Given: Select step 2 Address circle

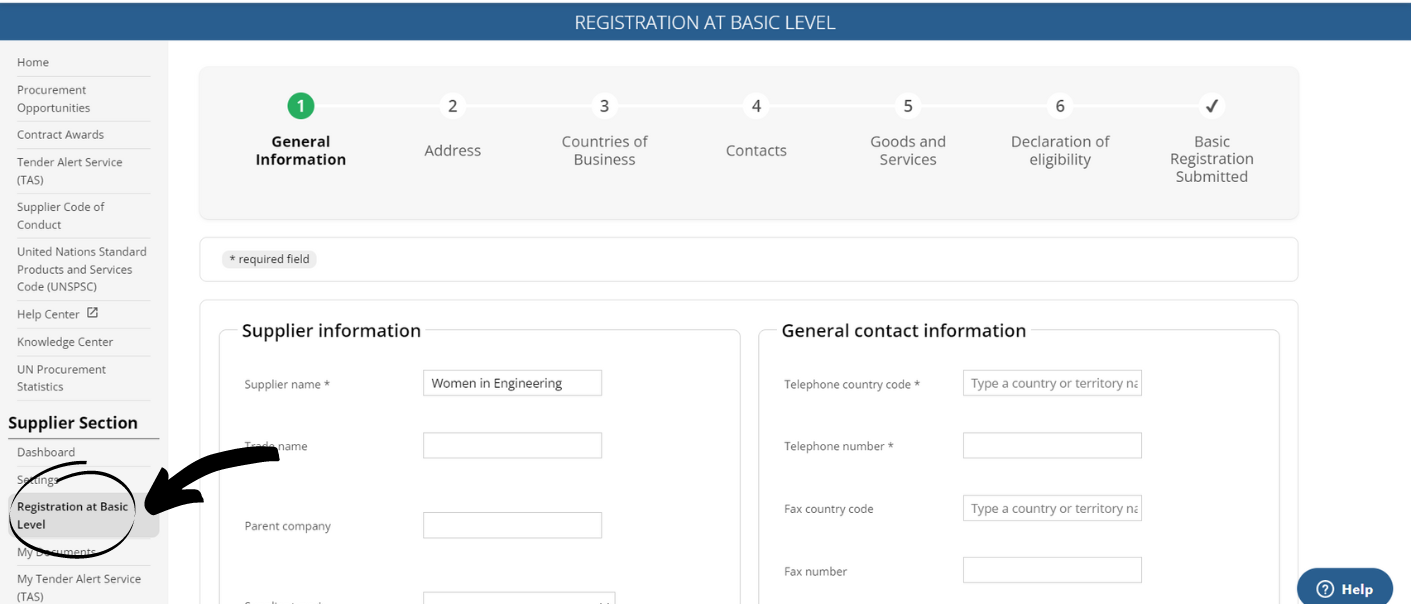Looking at the screenshot, I should pos(453,106).
